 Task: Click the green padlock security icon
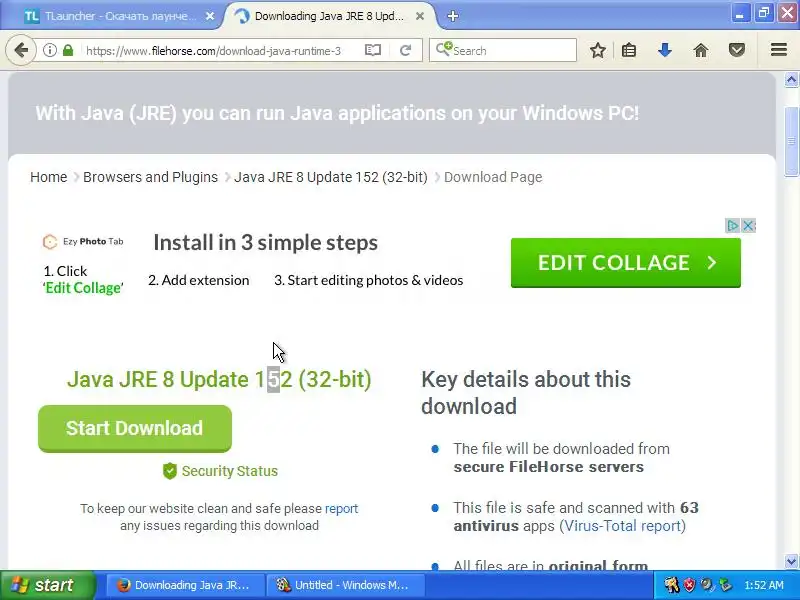[68, 50]
